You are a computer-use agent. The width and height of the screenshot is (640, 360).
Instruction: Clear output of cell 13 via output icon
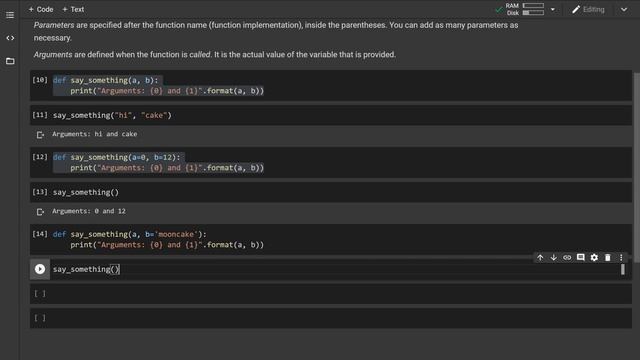coord(40,212)
